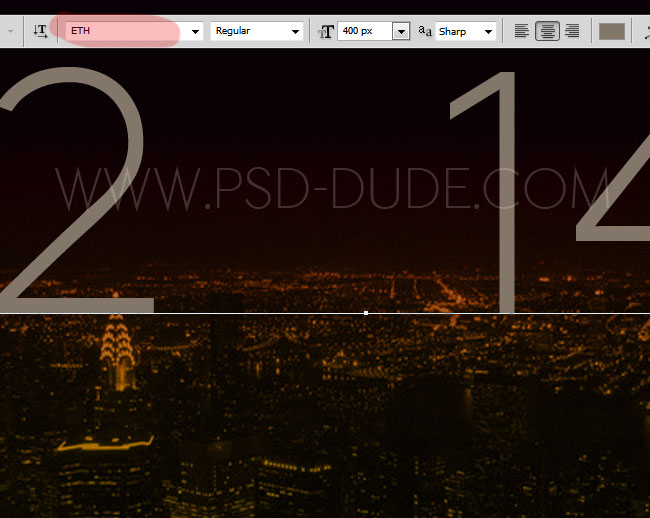Open the ETH font family dropdown

[195, 31]
